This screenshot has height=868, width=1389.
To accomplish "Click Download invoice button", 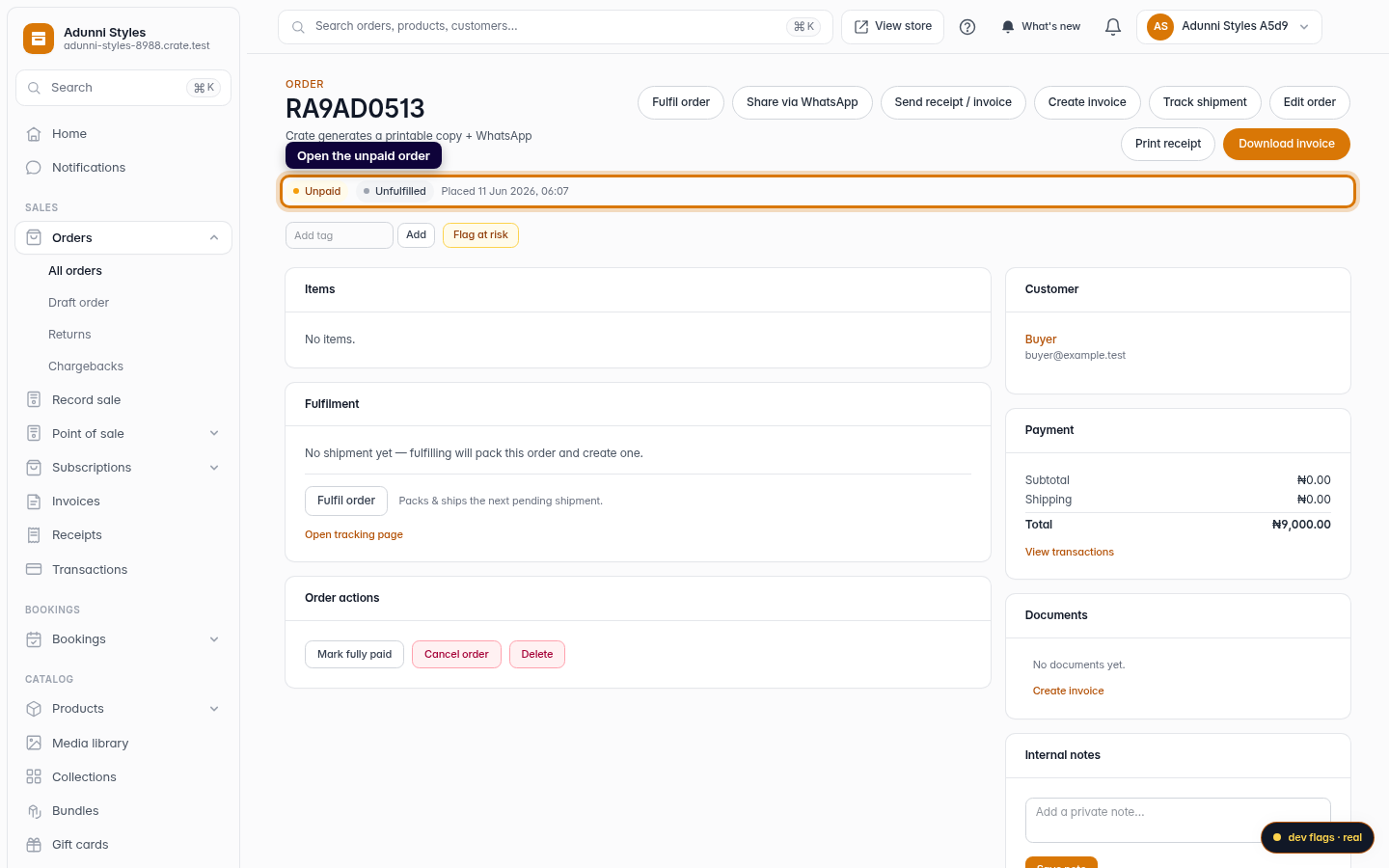I will coord(1287,144).
